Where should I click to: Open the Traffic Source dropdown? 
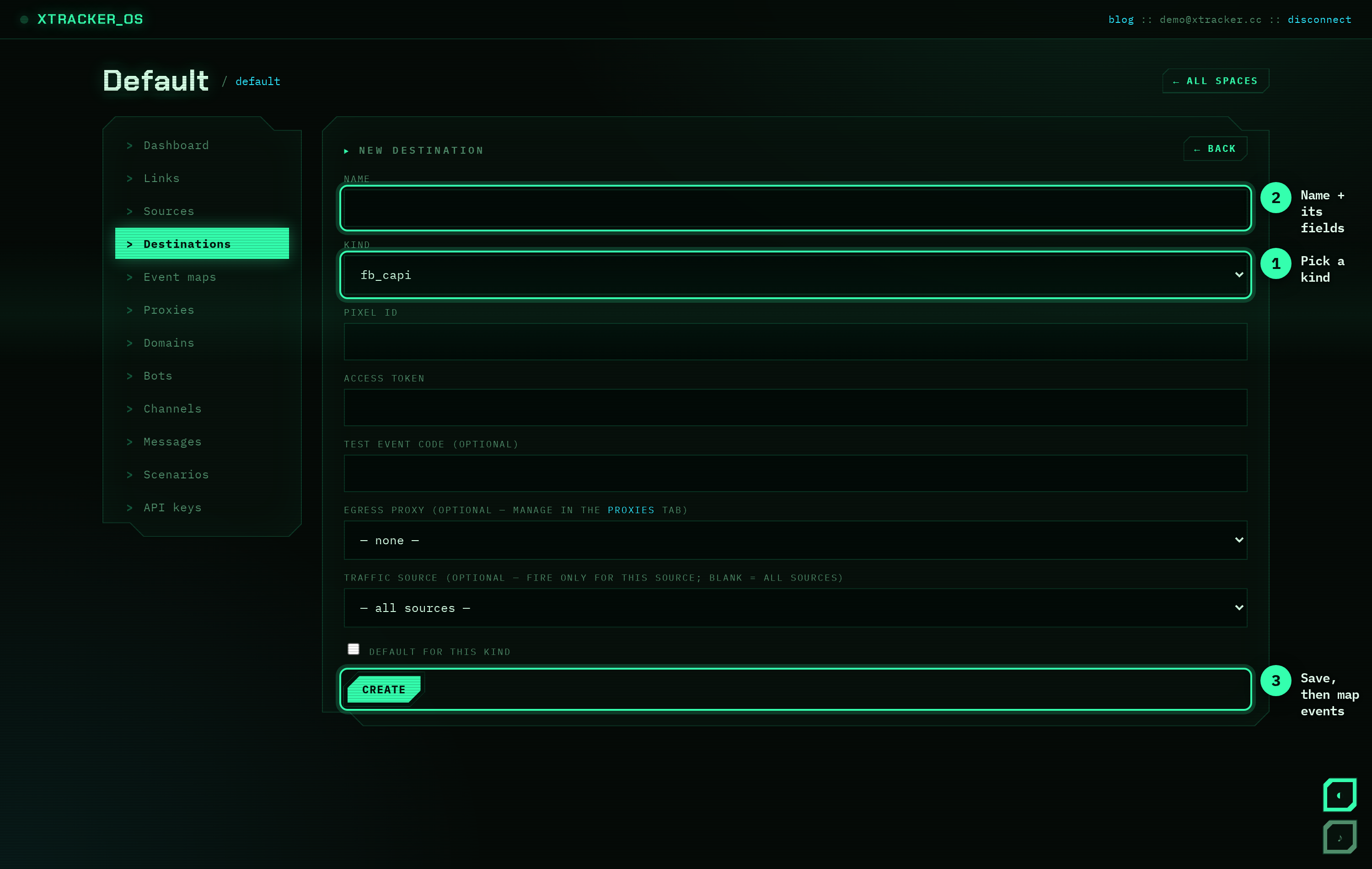[795, 608]
